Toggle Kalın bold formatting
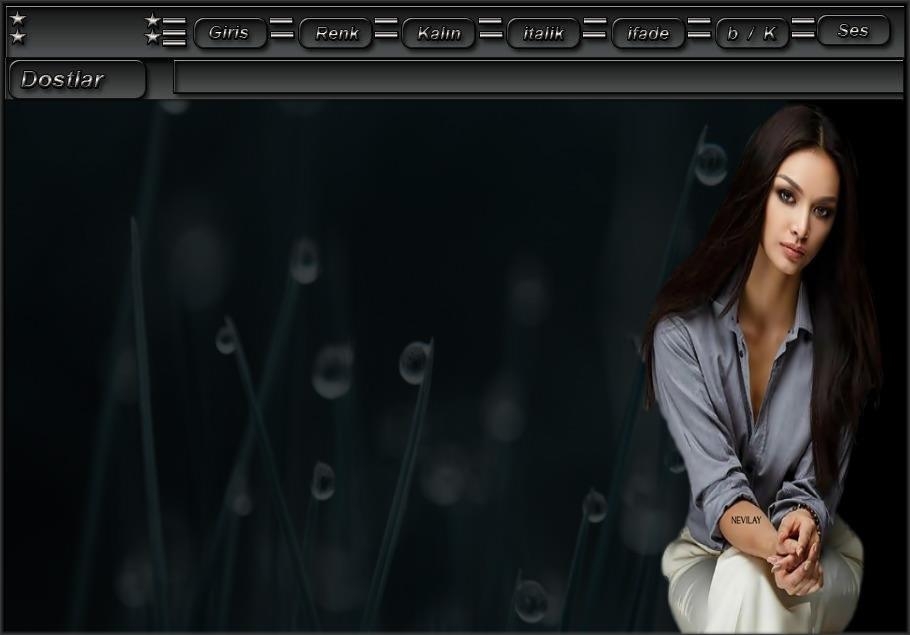910x635 pixels. click(x=439, y=33)
